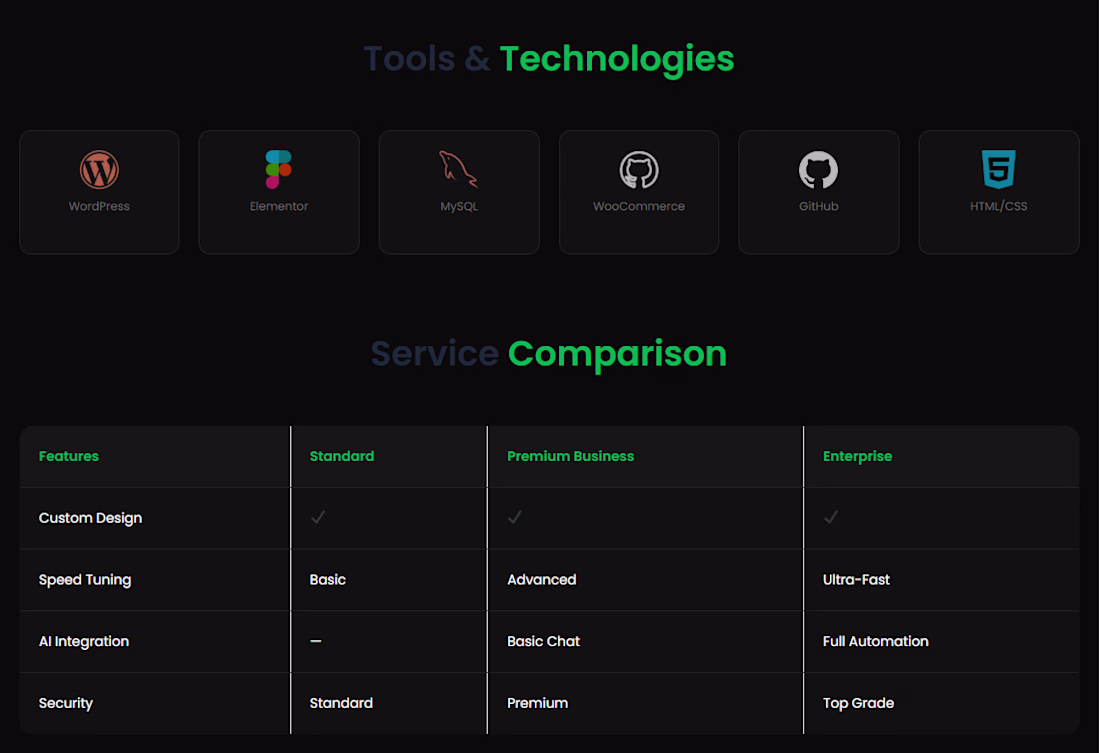Image resolution: width=1100 pixels, height=753 pixels.
Task: Click the Speed Tuning row label
Action: [85, 580]
